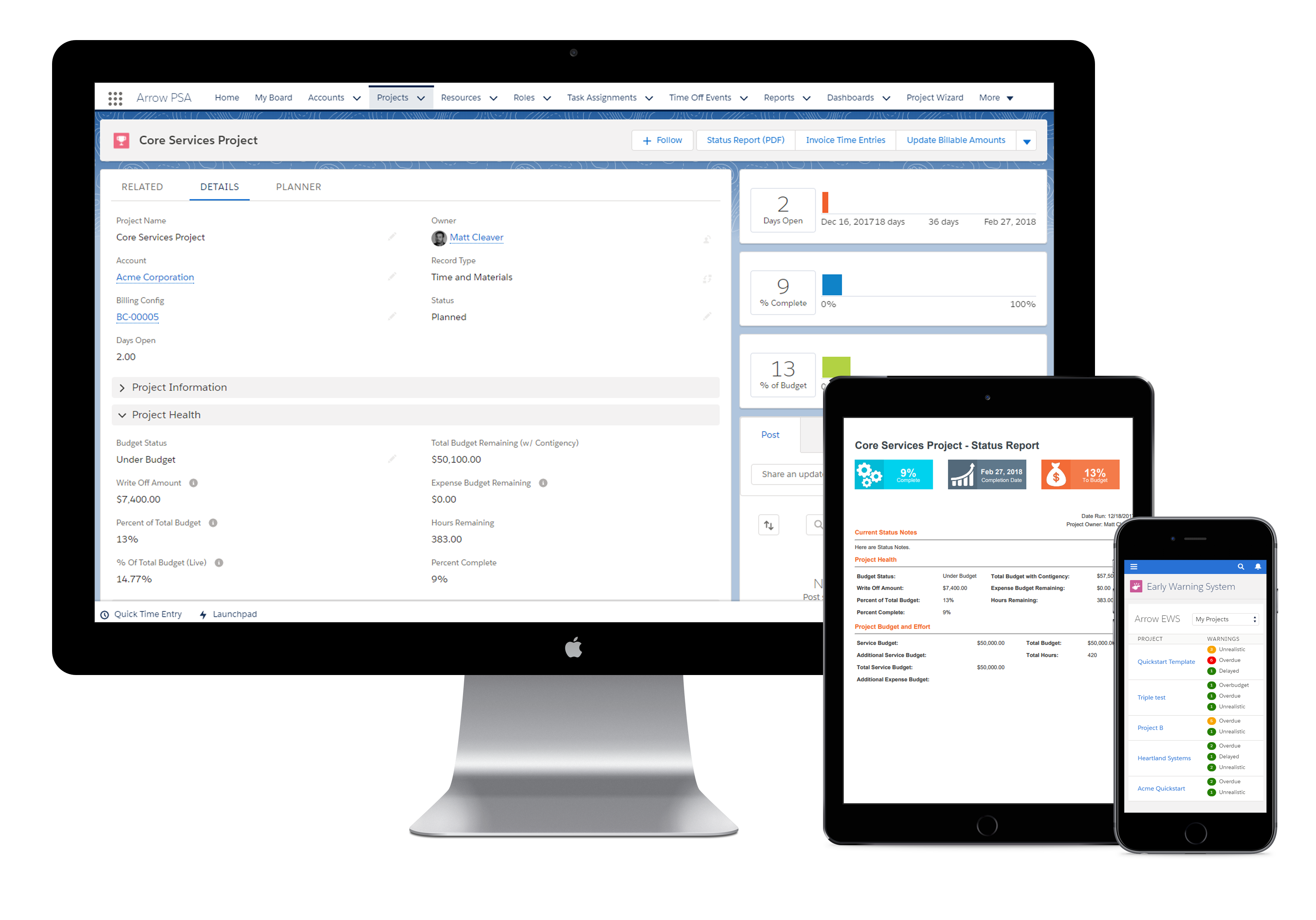
Task: Switch to the PLANNER tab
Action: [x=297, y=187]
